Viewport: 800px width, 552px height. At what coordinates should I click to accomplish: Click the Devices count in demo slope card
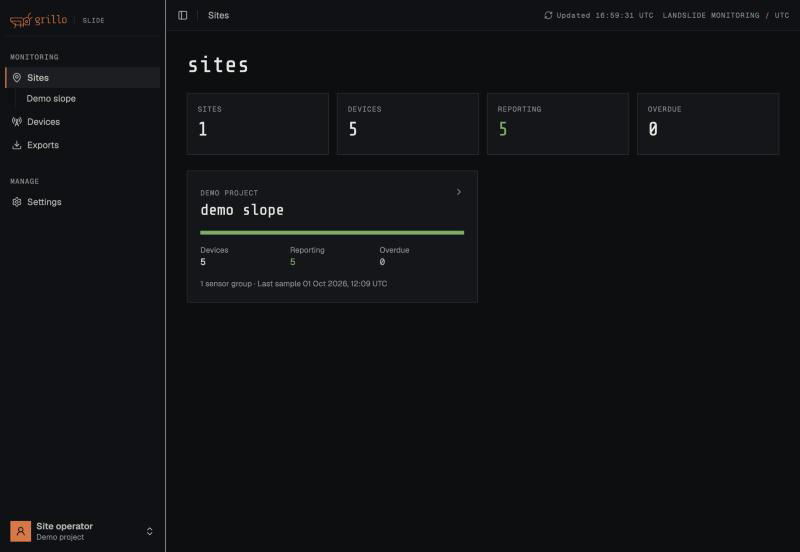(x=203, y=262)
